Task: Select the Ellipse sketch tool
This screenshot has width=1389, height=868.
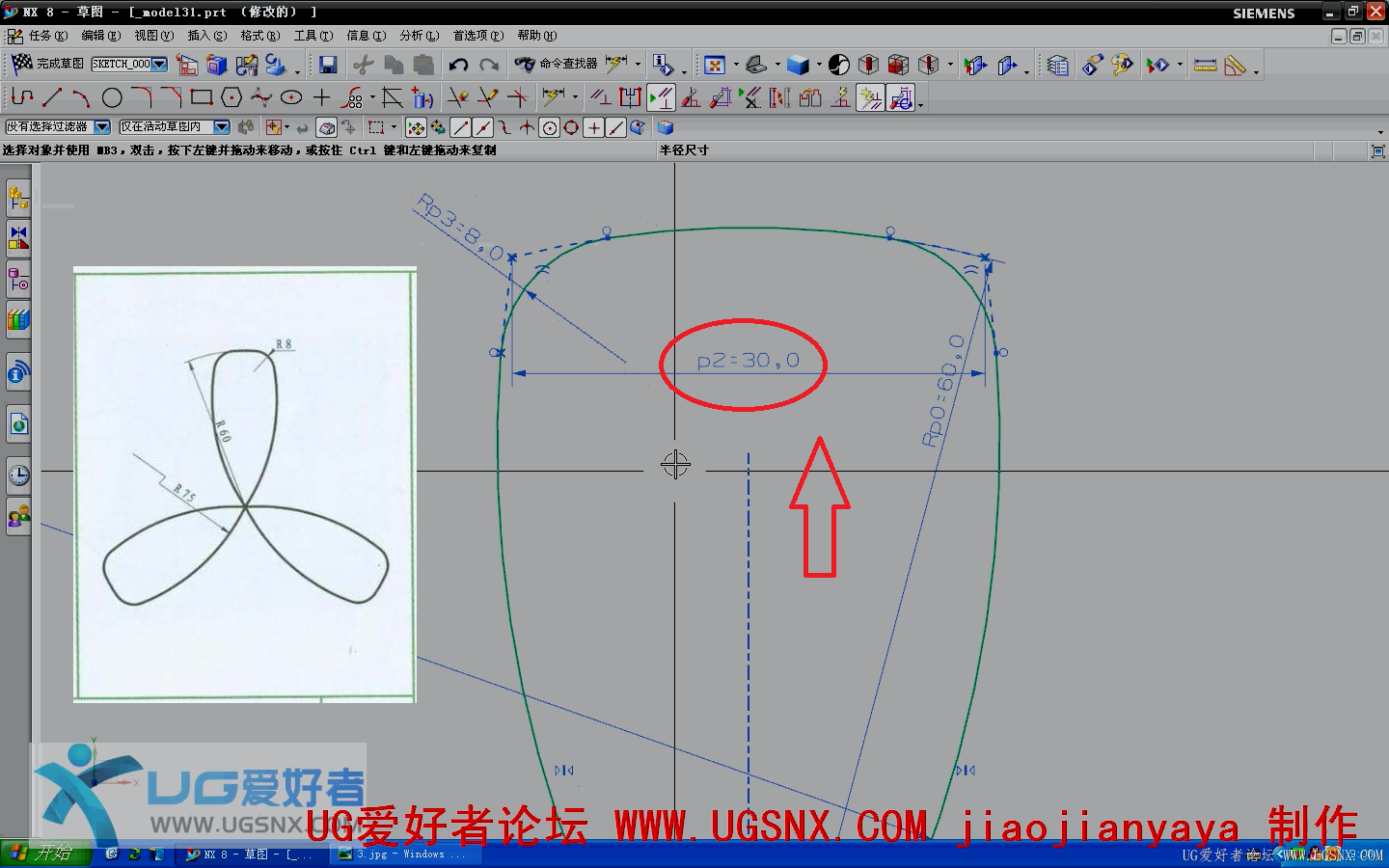Action: pyautogui.click(x=291, y=97)
